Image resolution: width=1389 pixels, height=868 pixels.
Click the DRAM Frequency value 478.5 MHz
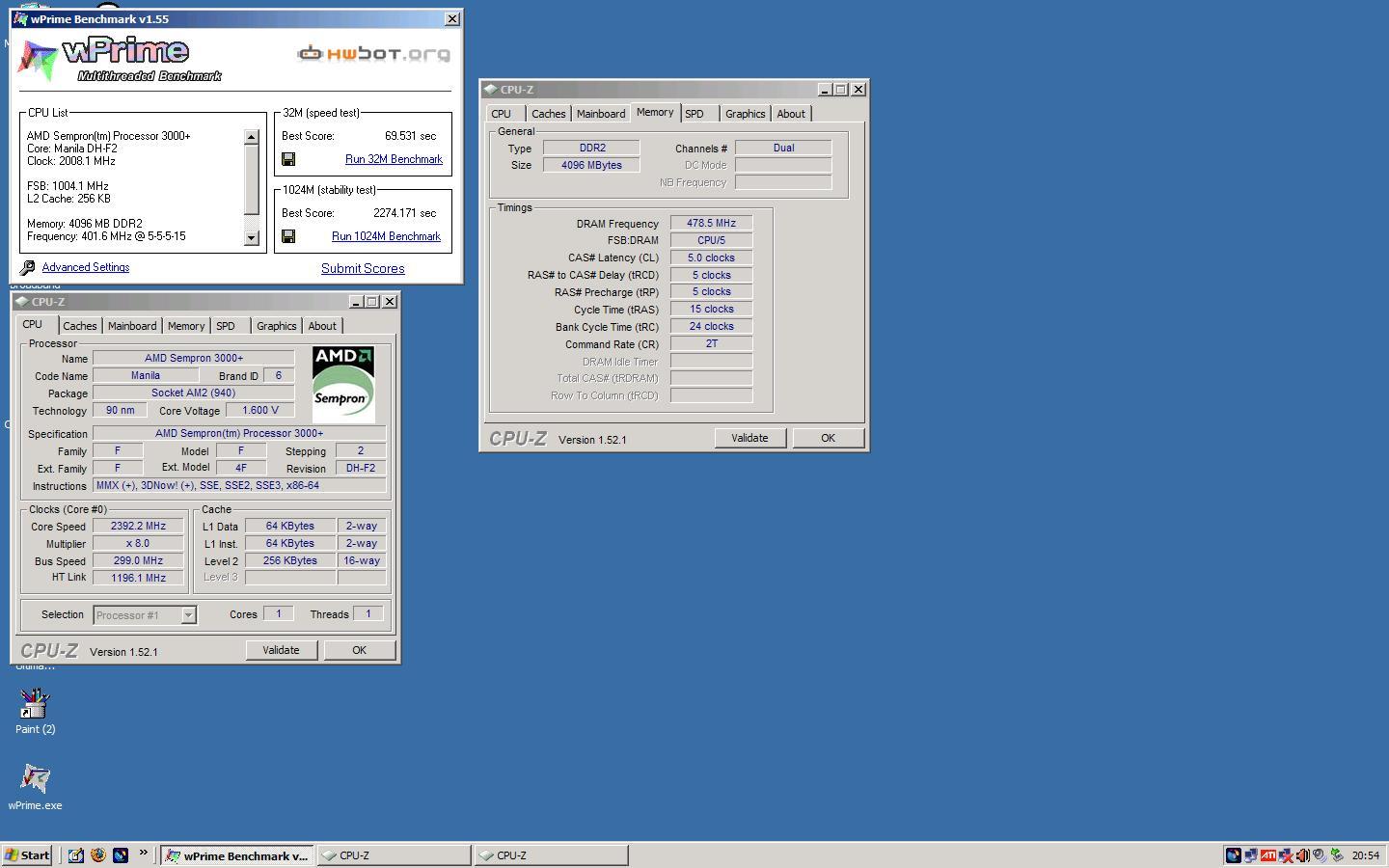point(711,224)
